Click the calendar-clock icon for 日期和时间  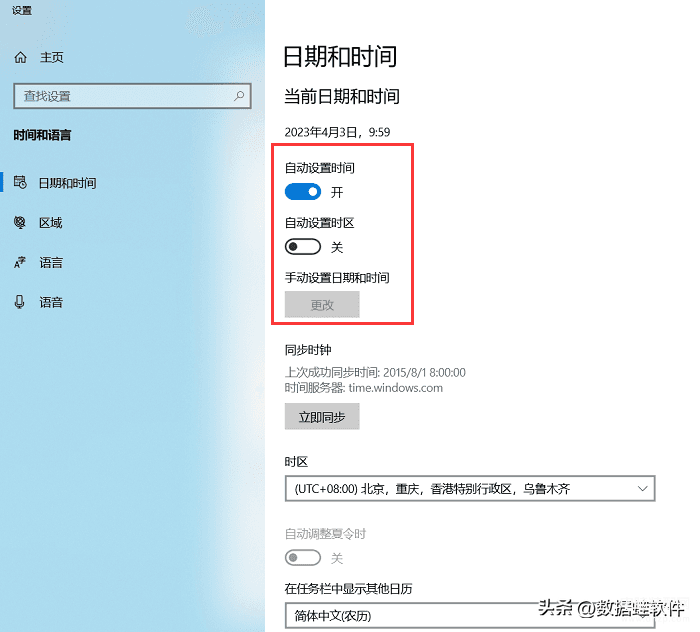point(20,183)
